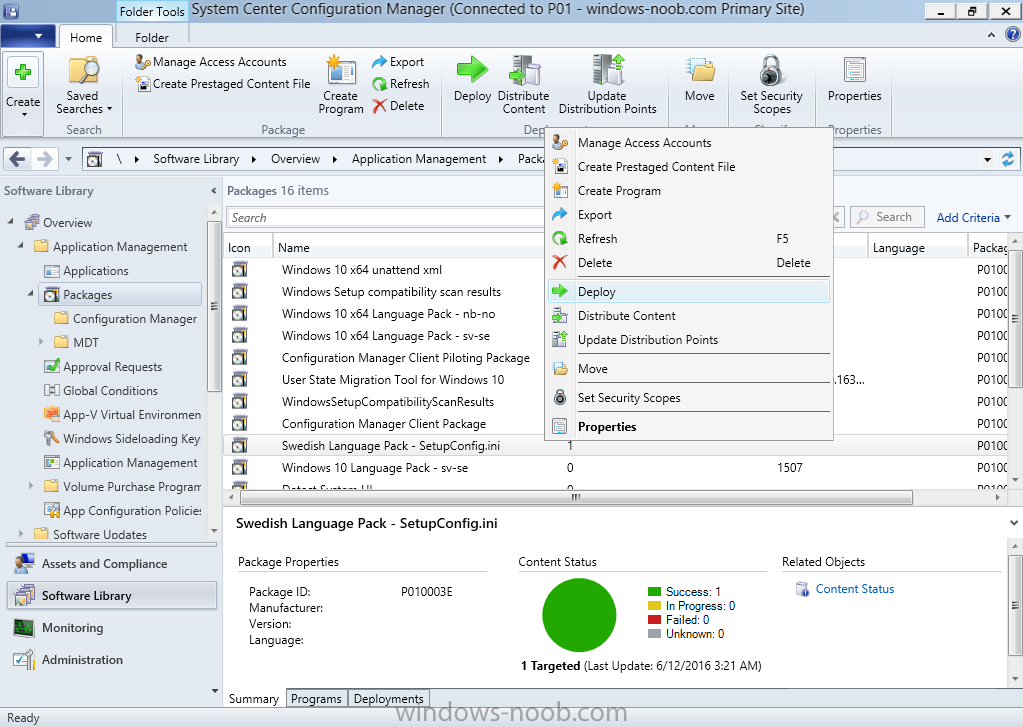The width and height of the screenshot is (1023, 727).
Task: Open the Monitoring workspace
Action: (x=112, y=628)
